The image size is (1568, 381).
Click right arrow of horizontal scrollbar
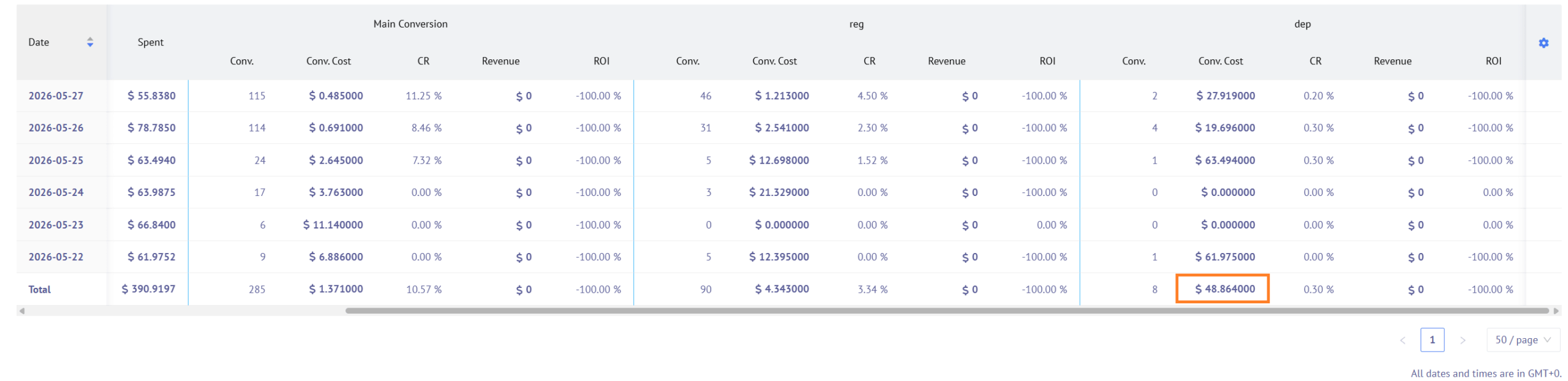[x=1555, y=311]
